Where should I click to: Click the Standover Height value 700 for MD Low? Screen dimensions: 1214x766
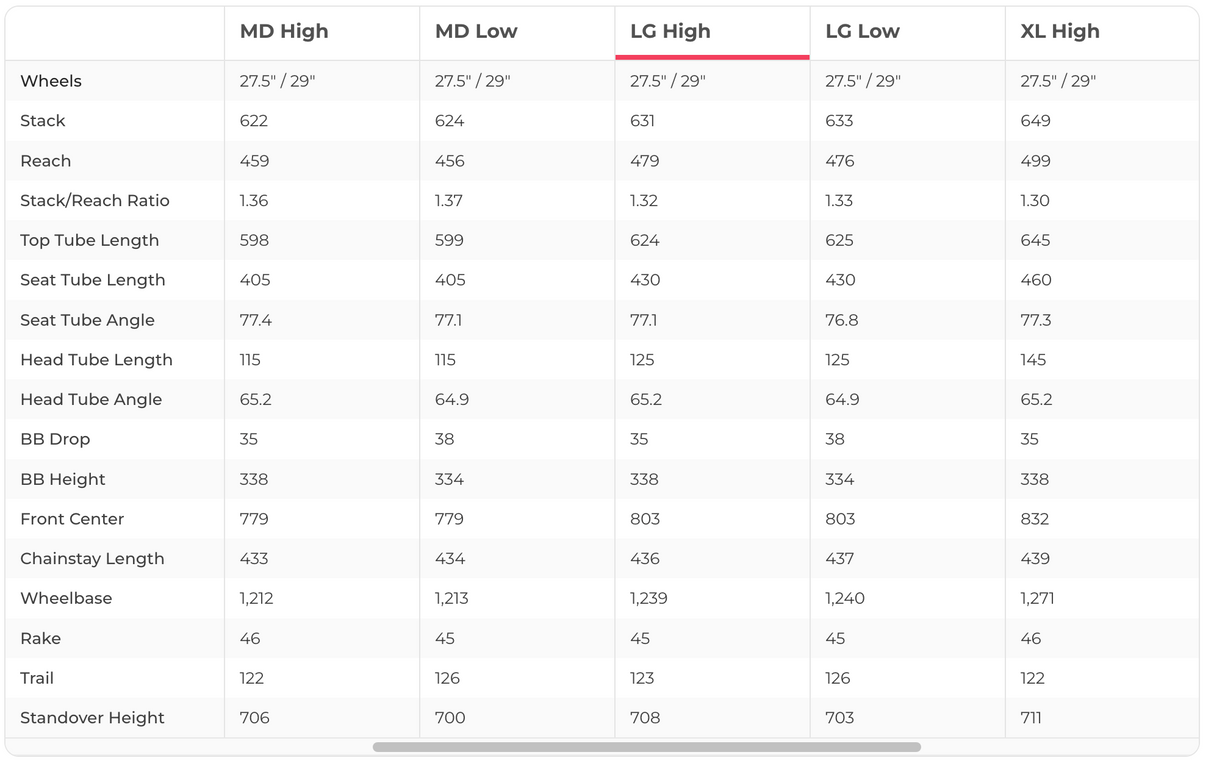(x=449, y=718)
